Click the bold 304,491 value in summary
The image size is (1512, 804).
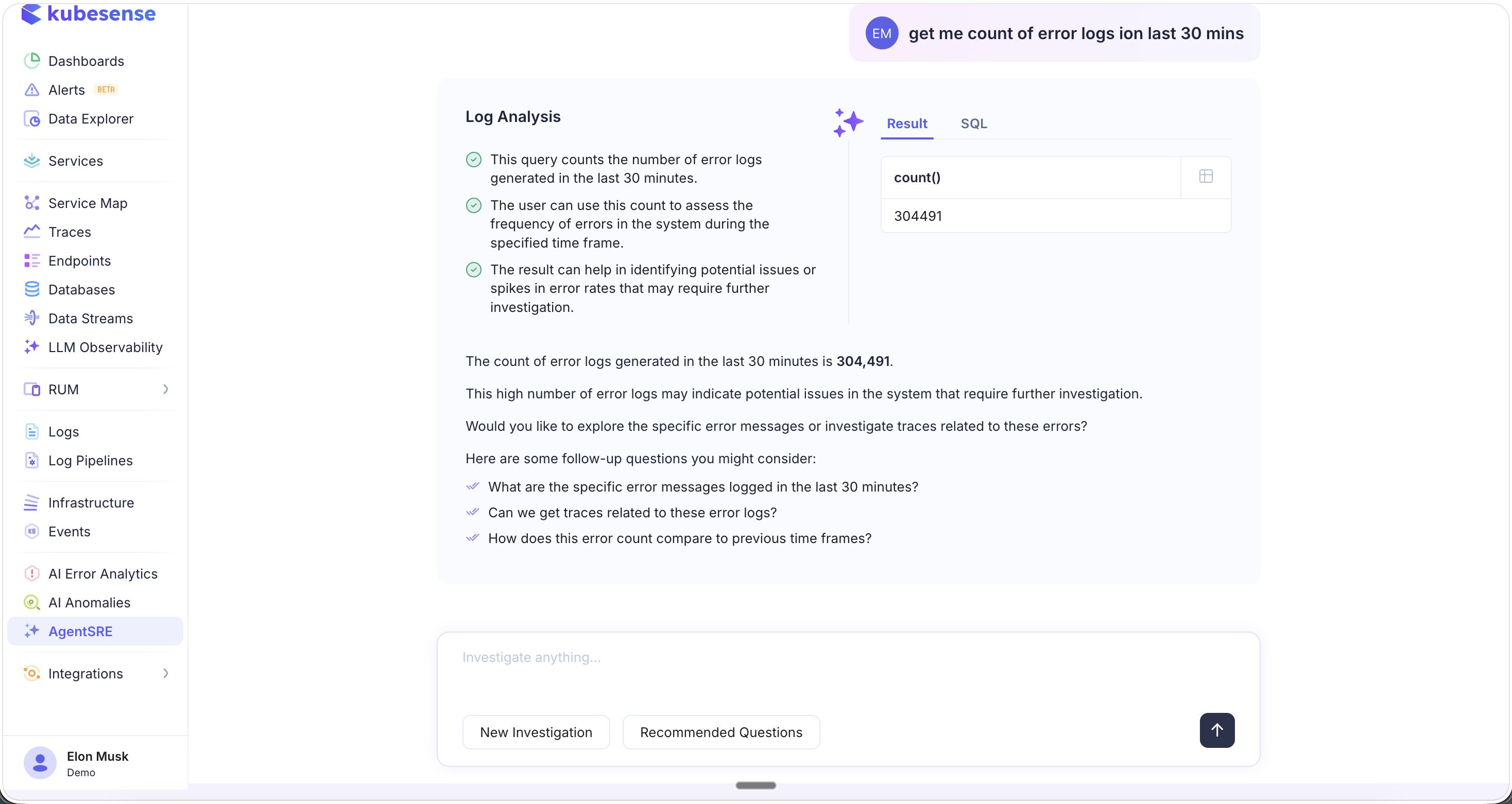(863, 361)
